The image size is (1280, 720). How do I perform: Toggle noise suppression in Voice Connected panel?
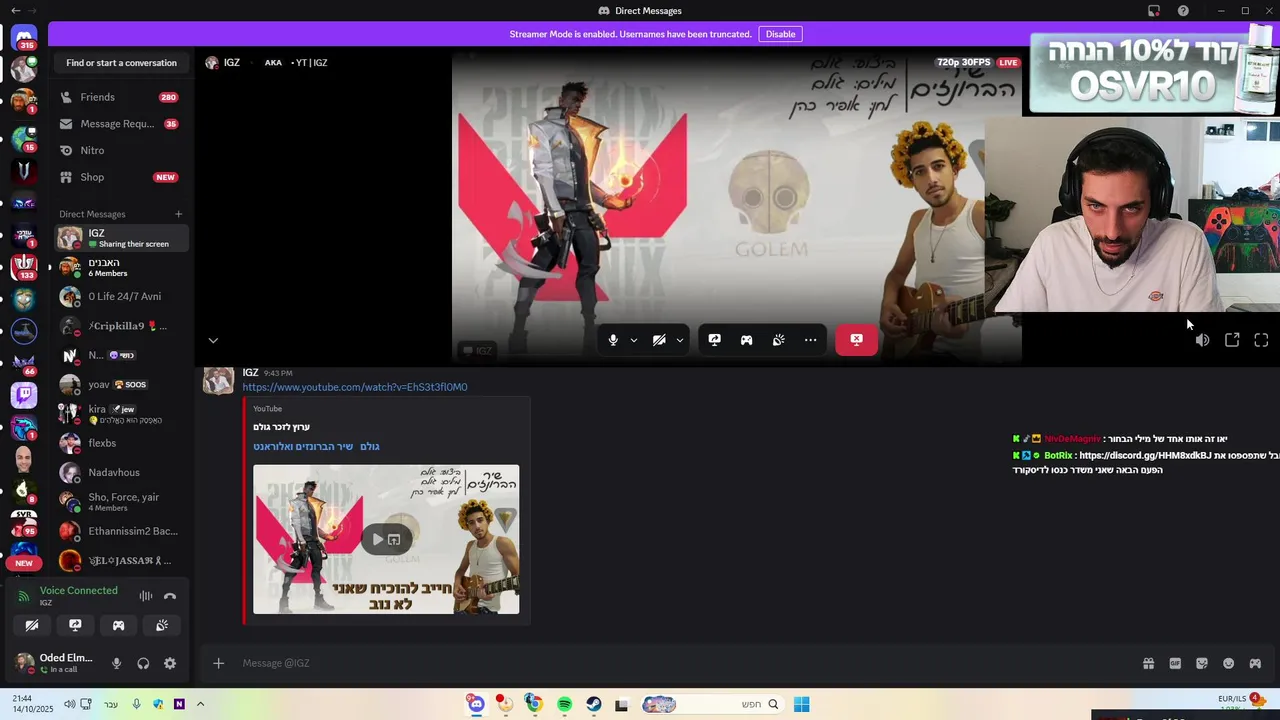pyautogui.click(x=146, y=596)
